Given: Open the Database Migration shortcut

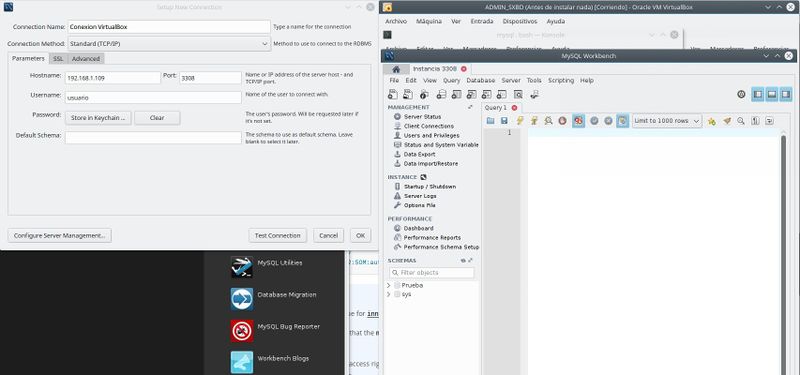Looking at the screenshot, I should 242,299.
